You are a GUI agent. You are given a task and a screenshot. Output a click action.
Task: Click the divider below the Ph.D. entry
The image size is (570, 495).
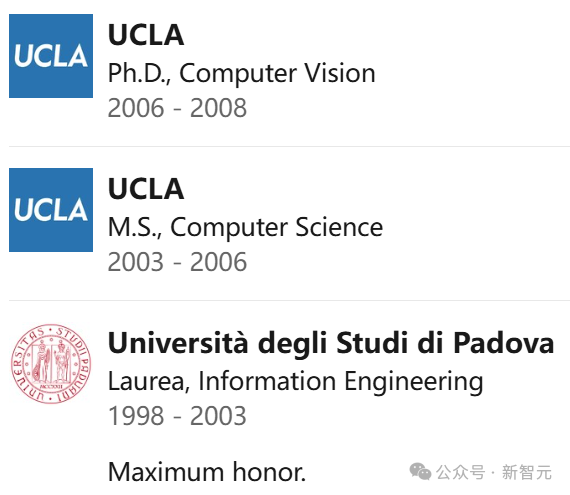pos(289,146)
